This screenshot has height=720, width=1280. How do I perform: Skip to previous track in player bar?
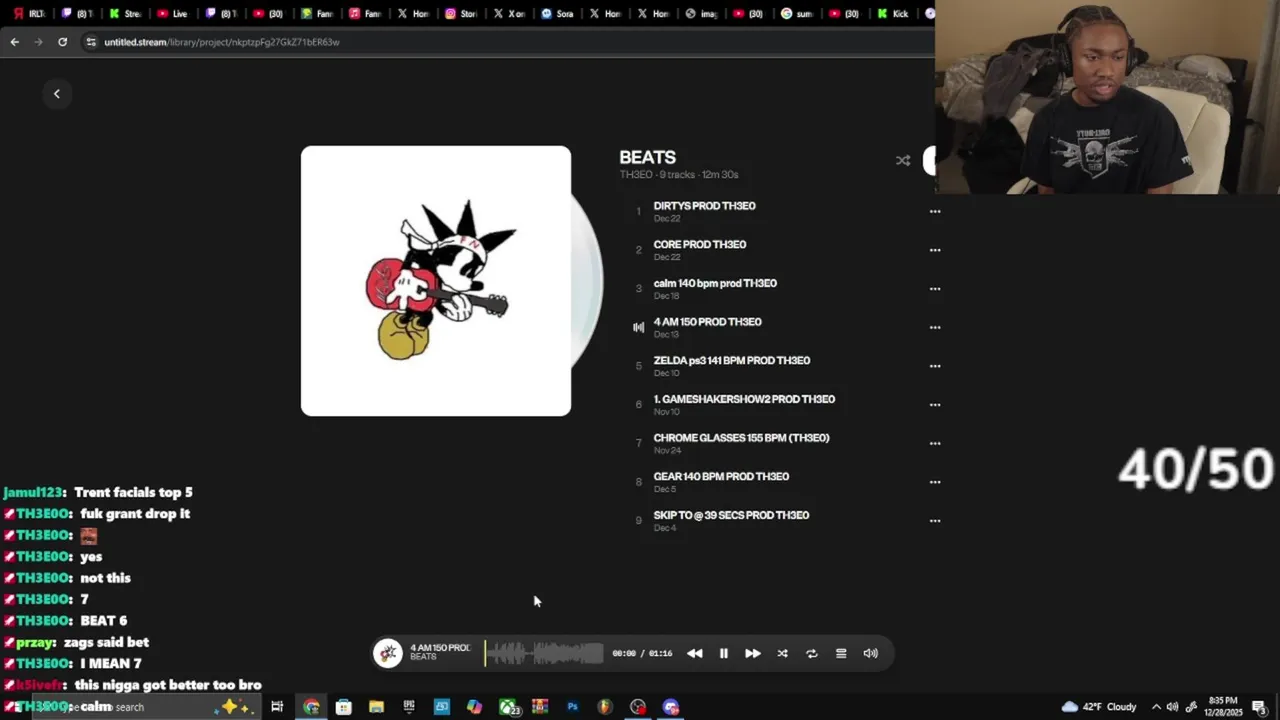(x=695, y=654)
